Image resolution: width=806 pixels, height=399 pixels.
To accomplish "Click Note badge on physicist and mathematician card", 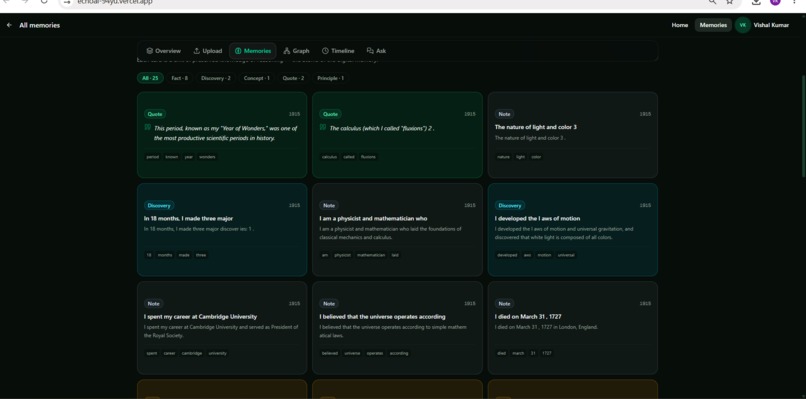I will pyautogui.click(x=329, y=206).
